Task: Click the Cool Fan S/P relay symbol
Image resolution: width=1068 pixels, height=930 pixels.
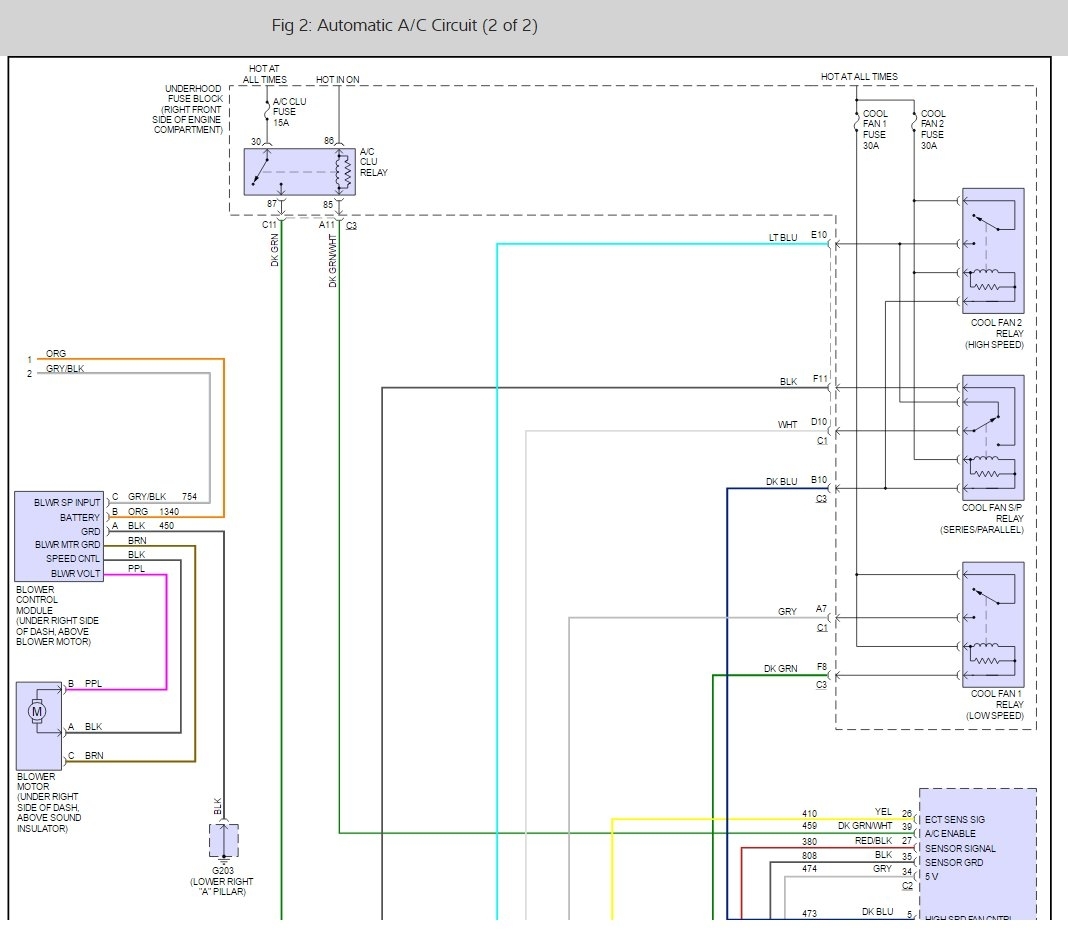Action: pos(992,437)
